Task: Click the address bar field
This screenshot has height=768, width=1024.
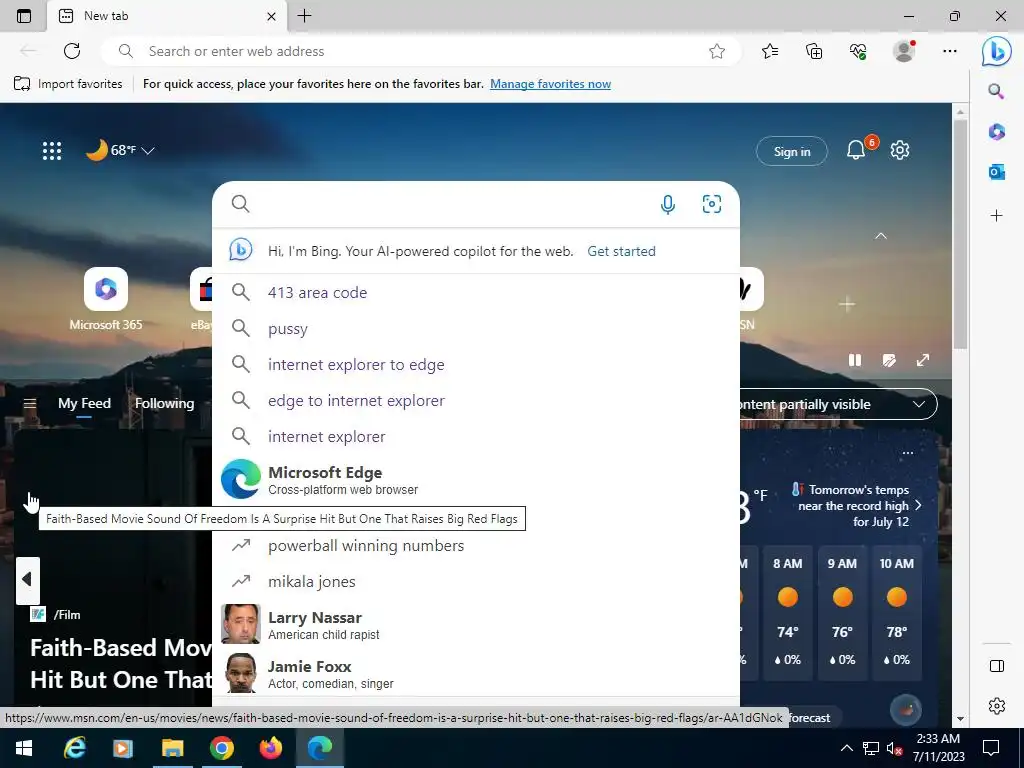Action: click(421, 51)
